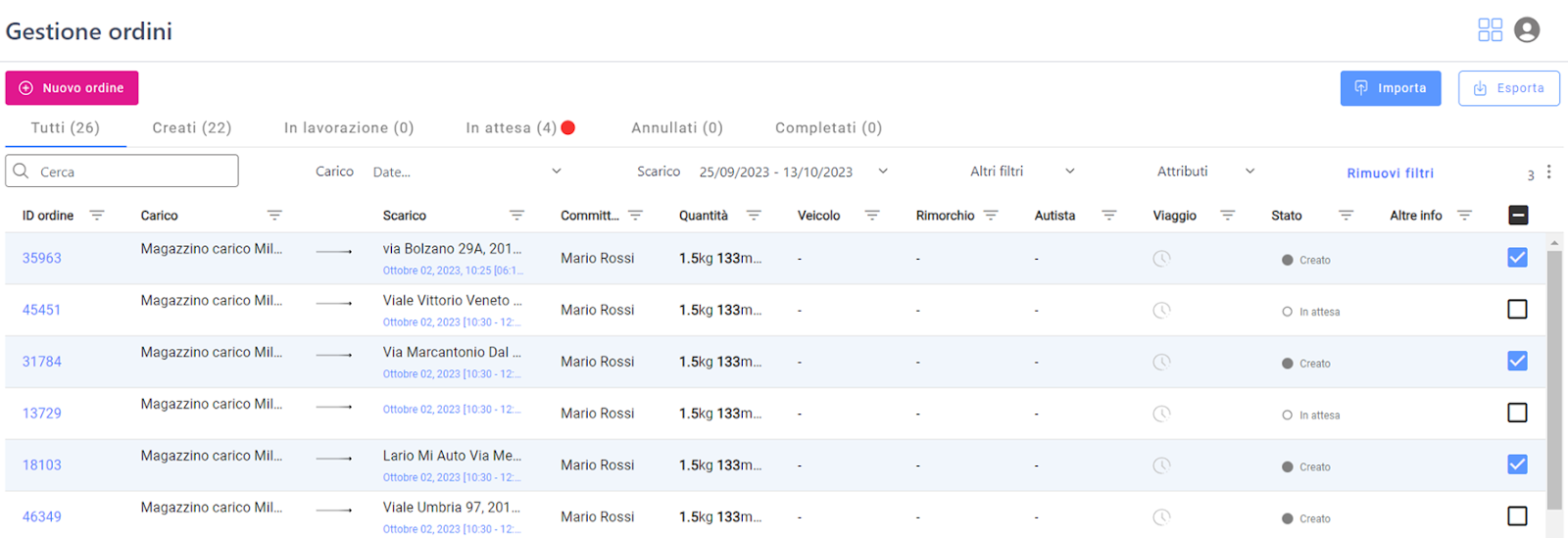This screenshot has height=538, width=1568.
Task: Click the trip clock icon for order 13729
Action: (x=1161, y=414)
